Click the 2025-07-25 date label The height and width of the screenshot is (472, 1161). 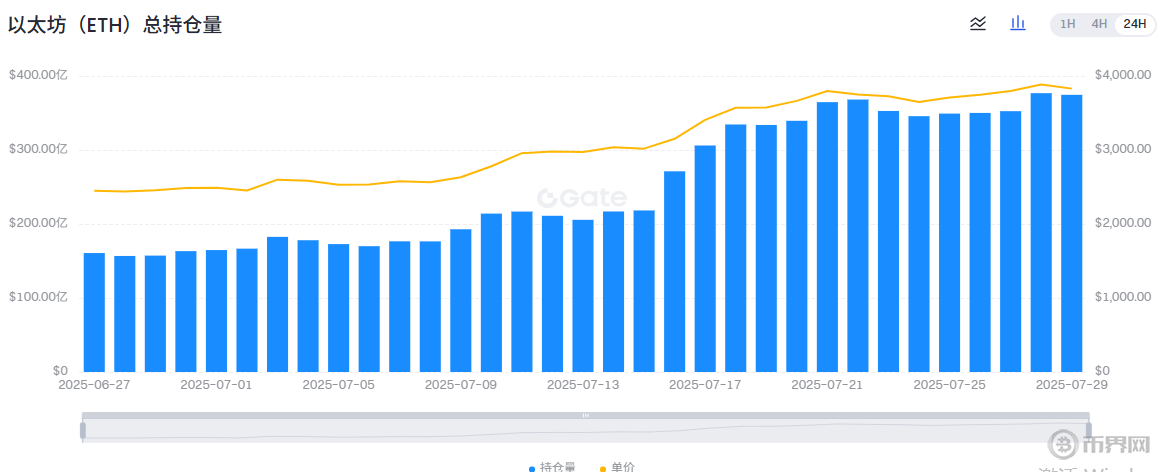click(x=949, y=385)
